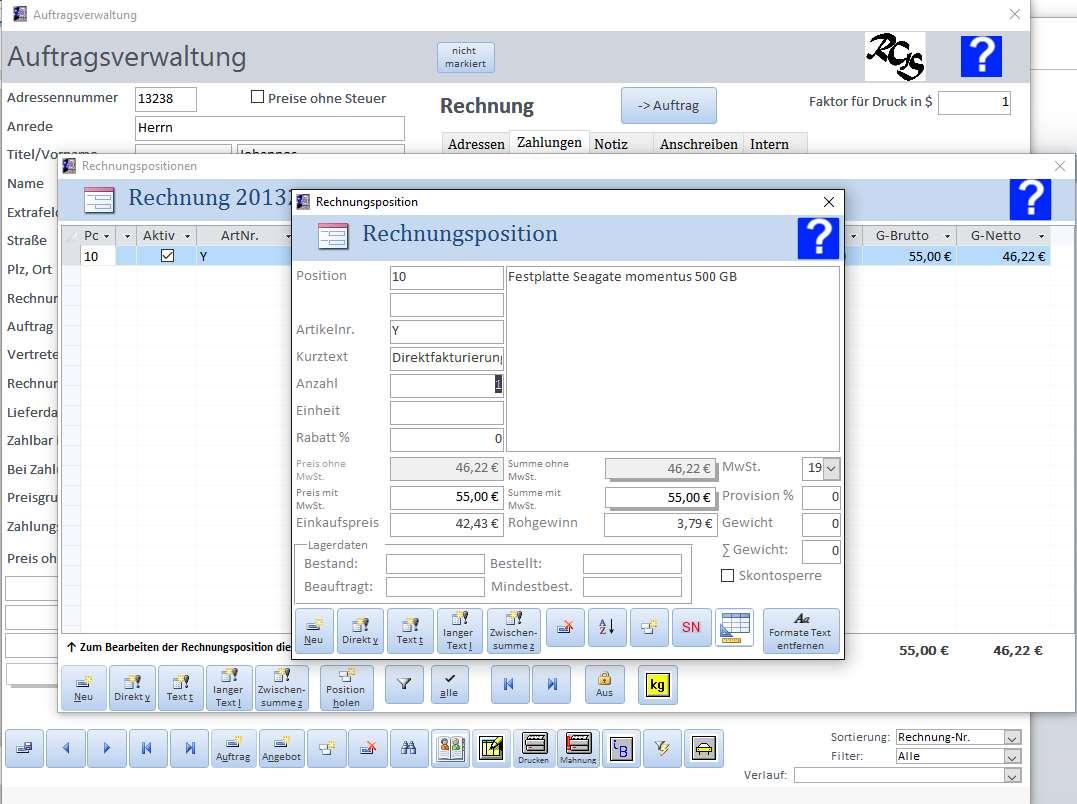Click the Drucken print icon
This screenshot has width=1077, height=804.
(x=533, y=748)
